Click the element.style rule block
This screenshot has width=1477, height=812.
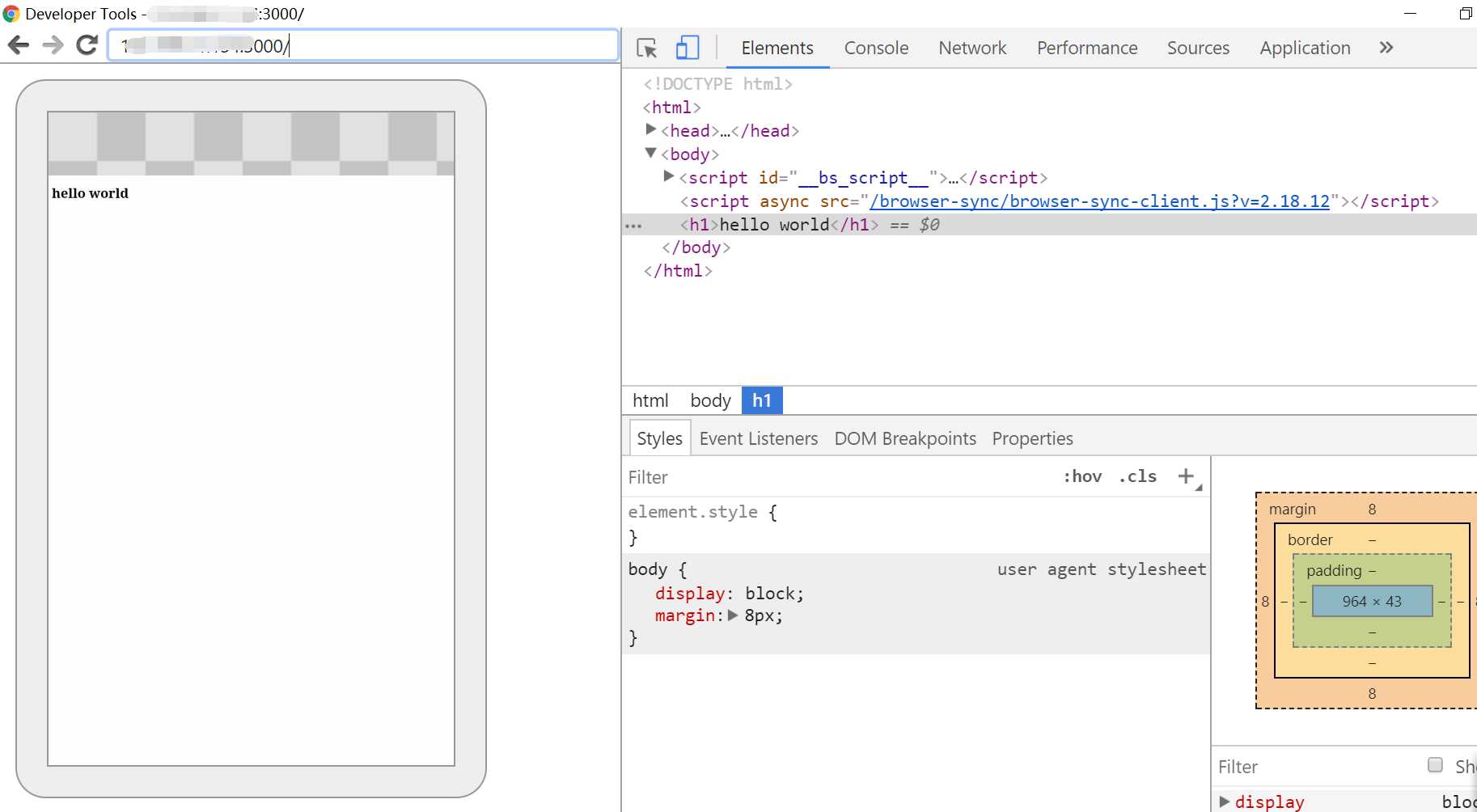coord(916,524)
